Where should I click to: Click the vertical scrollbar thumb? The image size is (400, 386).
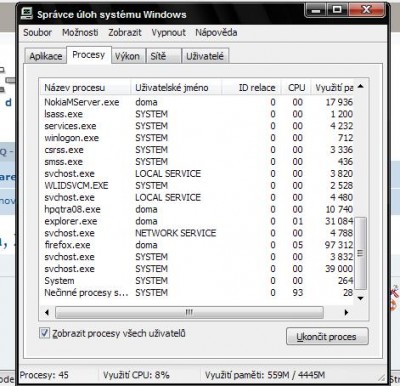click(x=360, y=253)
